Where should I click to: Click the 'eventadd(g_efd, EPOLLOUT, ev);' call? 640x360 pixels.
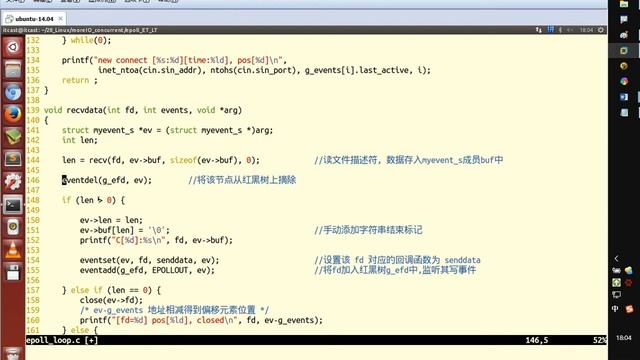click(x=147, y=270)
